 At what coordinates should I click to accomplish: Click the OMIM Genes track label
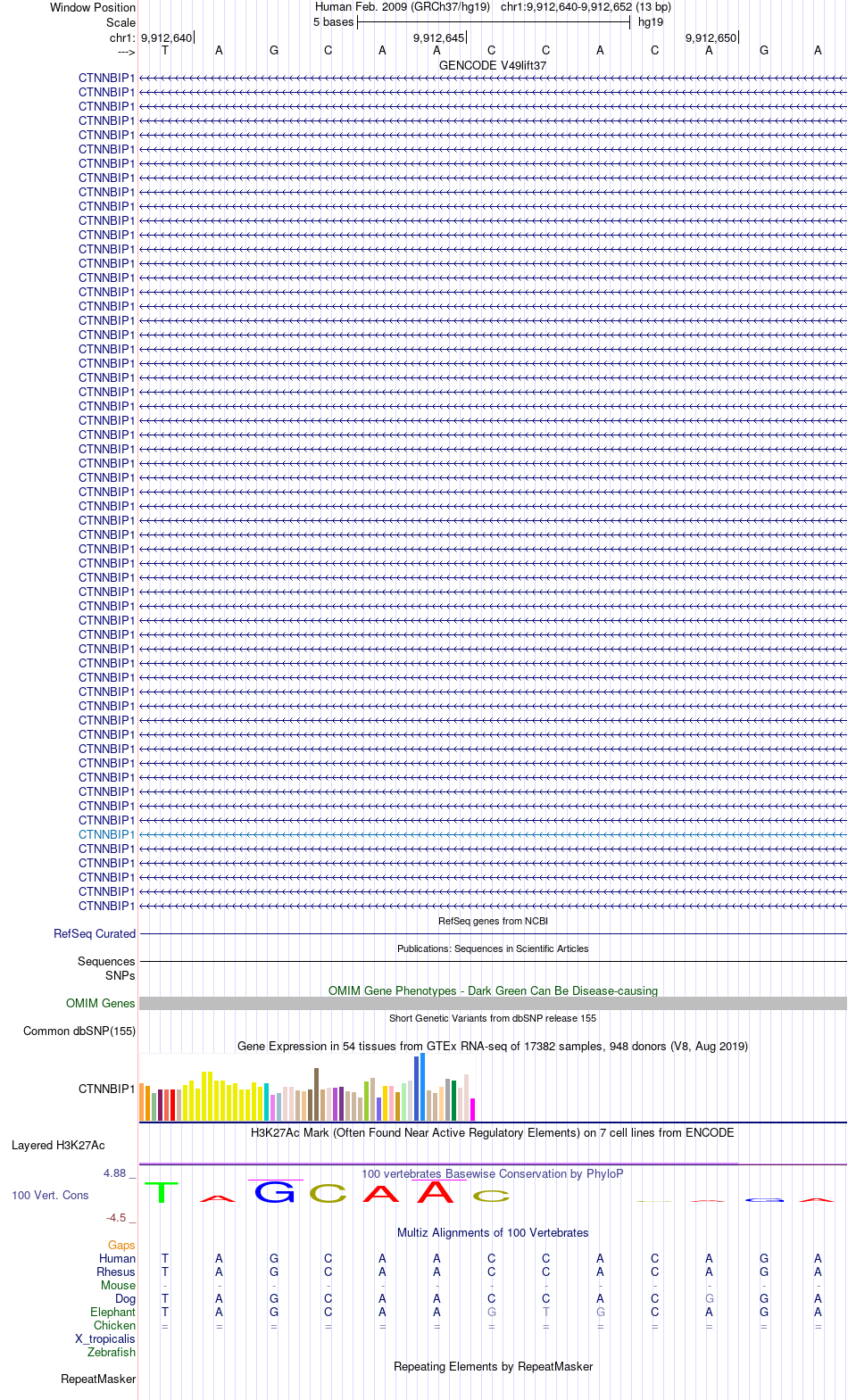(101, 1003)
